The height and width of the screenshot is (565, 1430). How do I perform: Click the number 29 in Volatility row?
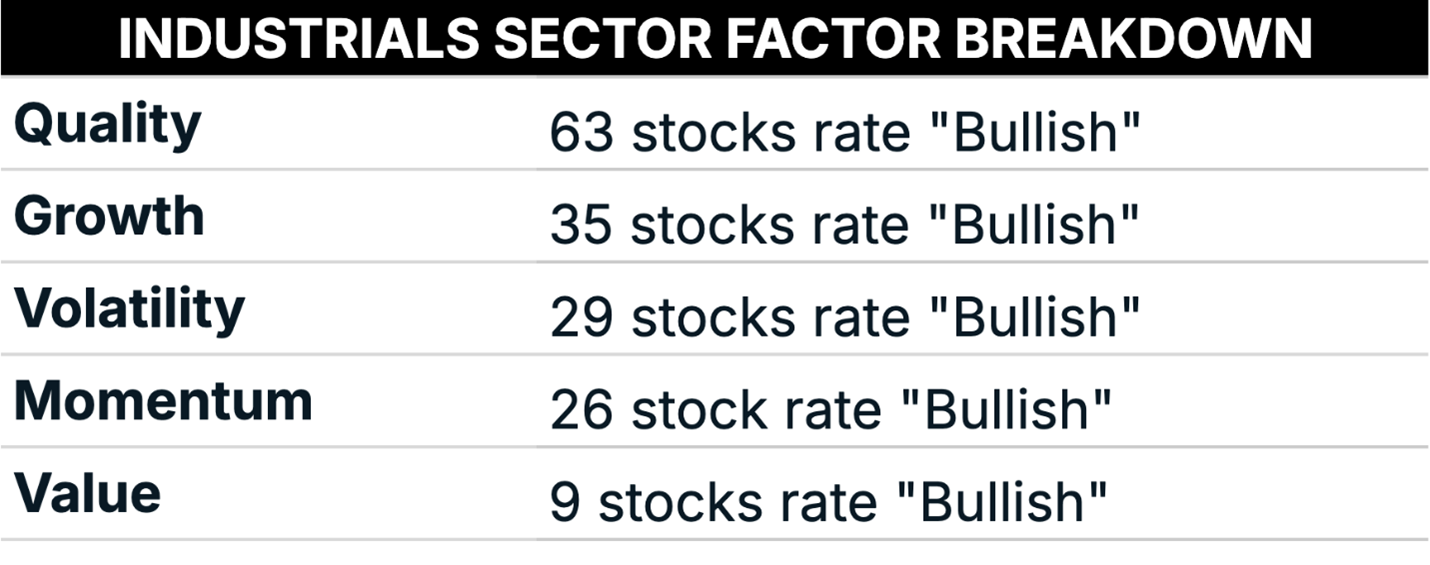point(581,318)
